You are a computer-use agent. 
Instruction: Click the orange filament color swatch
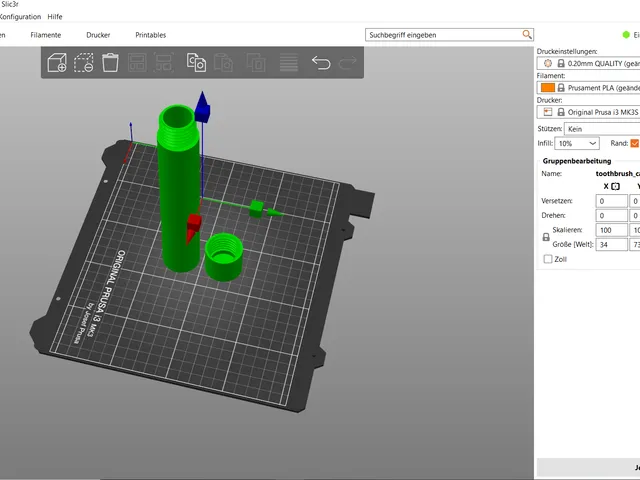coord(548,88)
